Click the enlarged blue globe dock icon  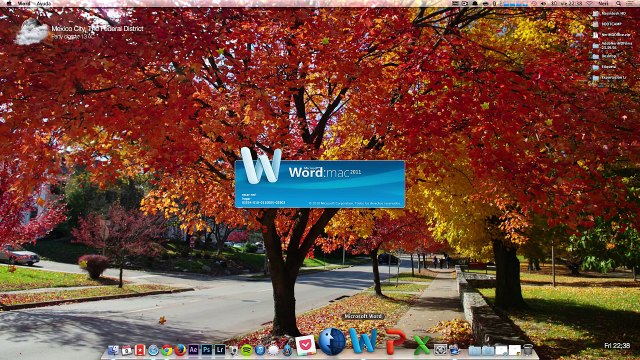(331, 341)
